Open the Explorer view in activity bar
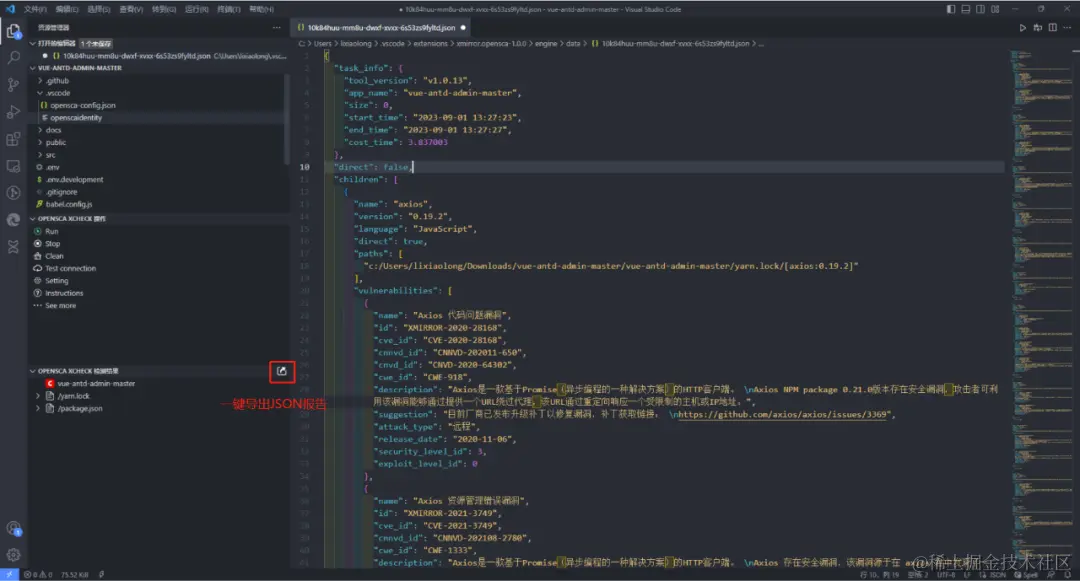This screenshot has height=581, width=1080. click(x=13, y=32)
